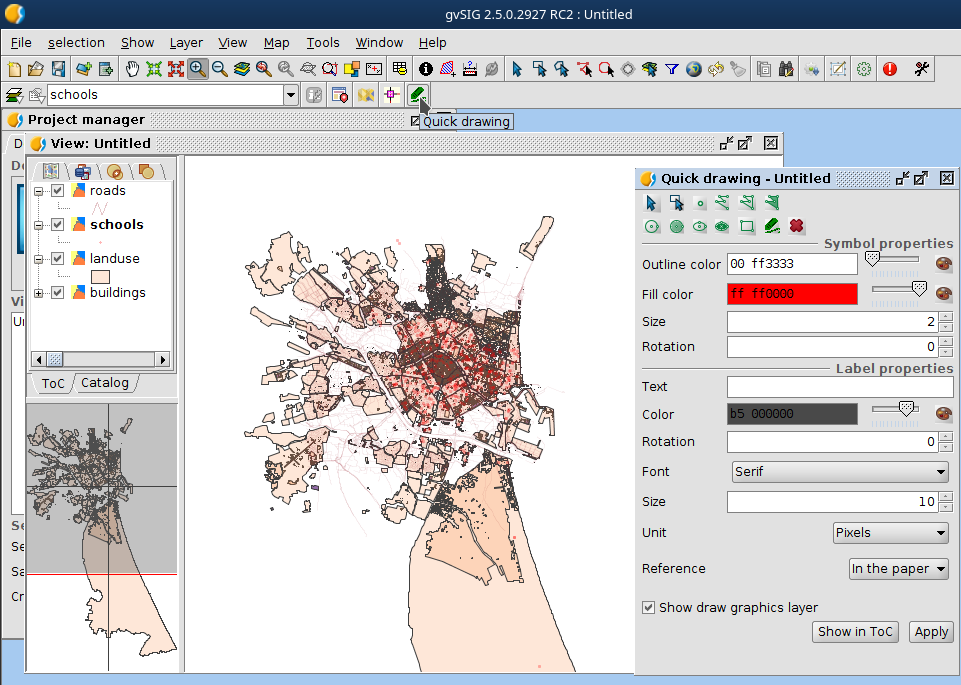Toggle Show draw graphics layer checkbox
Image resolution: width=961 pixels, height=685 pixels.
649,607
